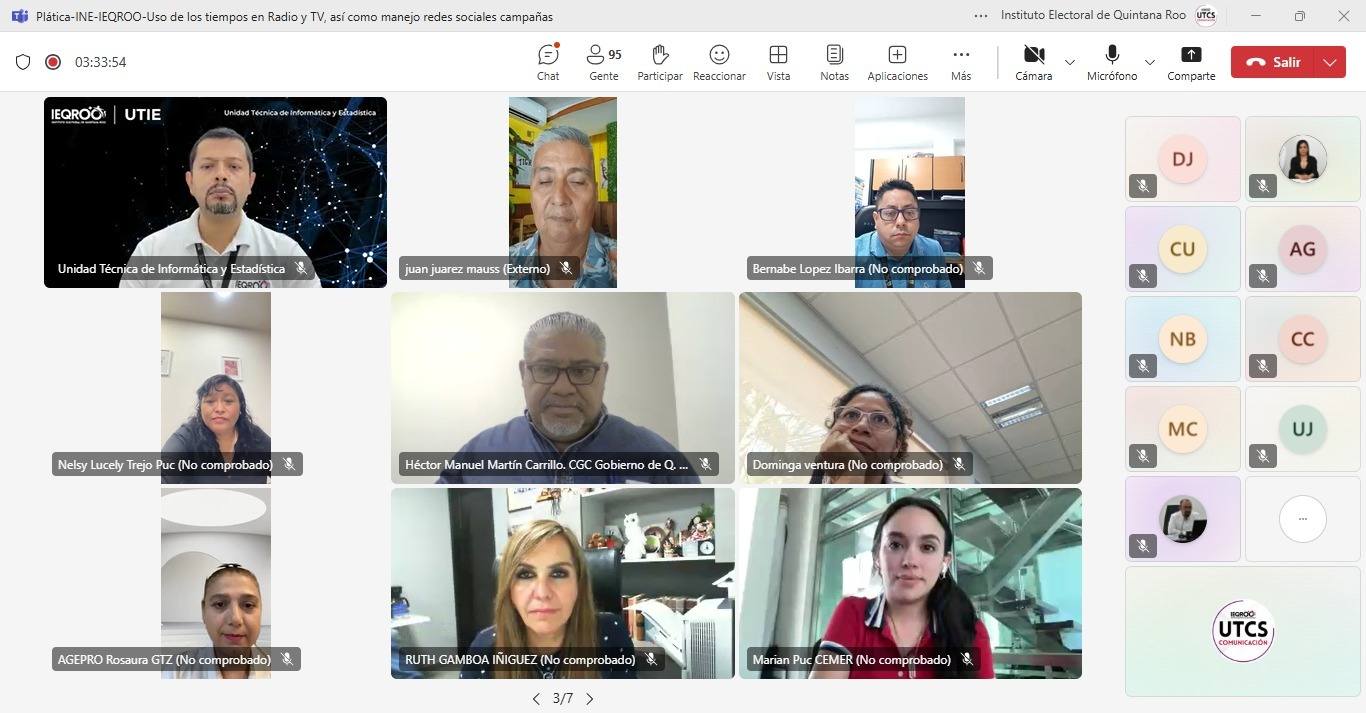The width and height of the screenshot is (1366, 713).
Task: Open the dropdown next to Salir
Action: click(1329, 62)
